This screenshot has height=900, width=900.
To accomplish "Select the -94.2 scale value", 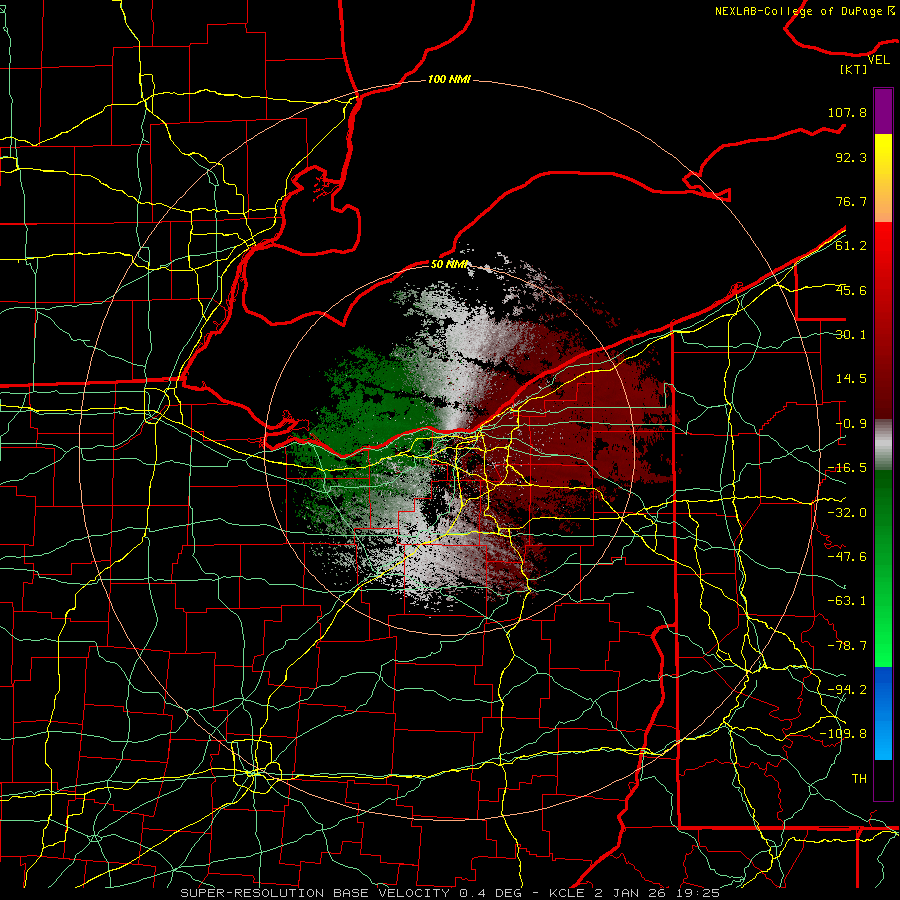I will (847, 689).
